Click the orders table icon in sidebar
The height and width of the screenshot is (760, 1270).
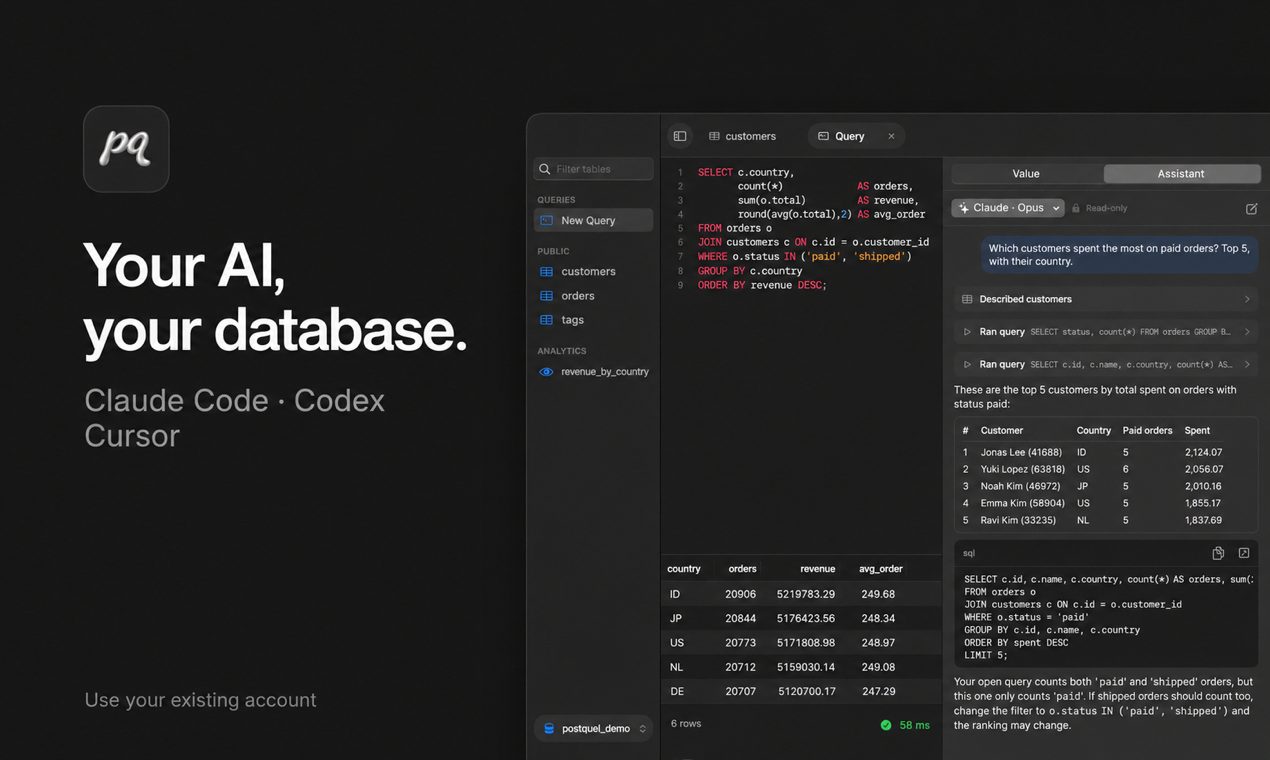coord(546,296)
